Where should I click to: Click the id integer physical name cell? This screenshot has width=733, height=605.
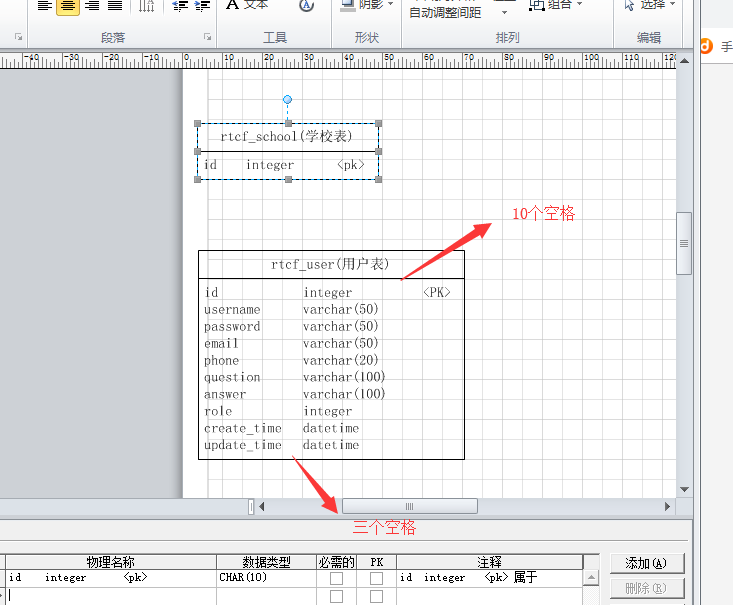point(111,578)
